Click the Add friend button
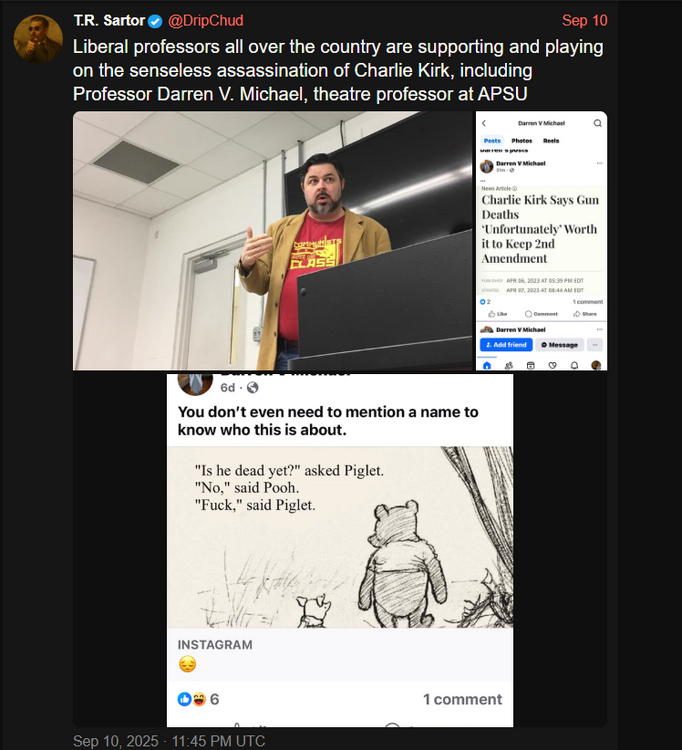682x750 pixels. pos(506,345)
